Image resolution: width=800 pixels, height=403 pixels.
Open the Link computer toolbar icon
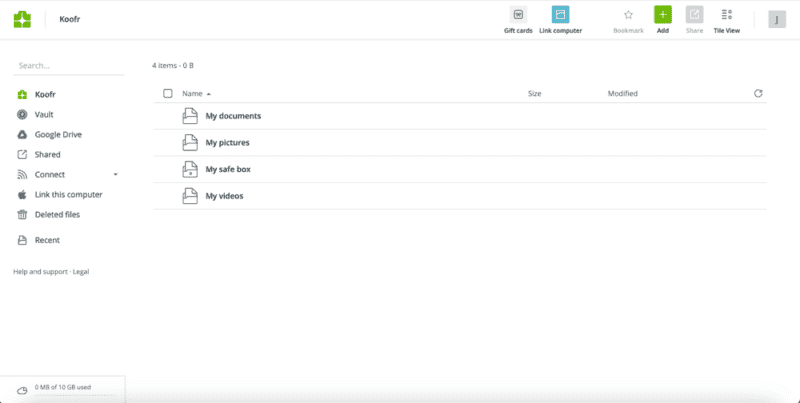pyautogui.click(x=560, y=15)
